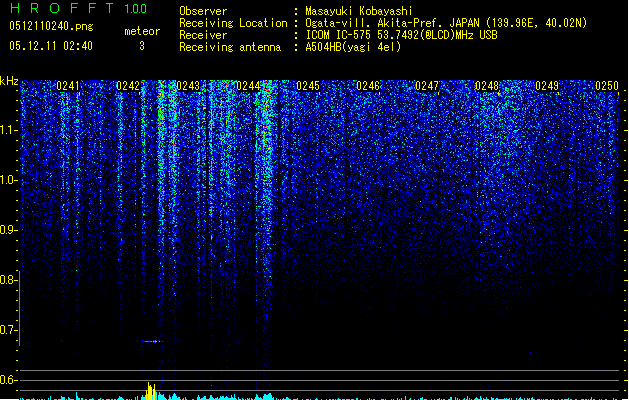
Task: Click the observer name Masayuki Kobayashi
Action: pos(359,11)
